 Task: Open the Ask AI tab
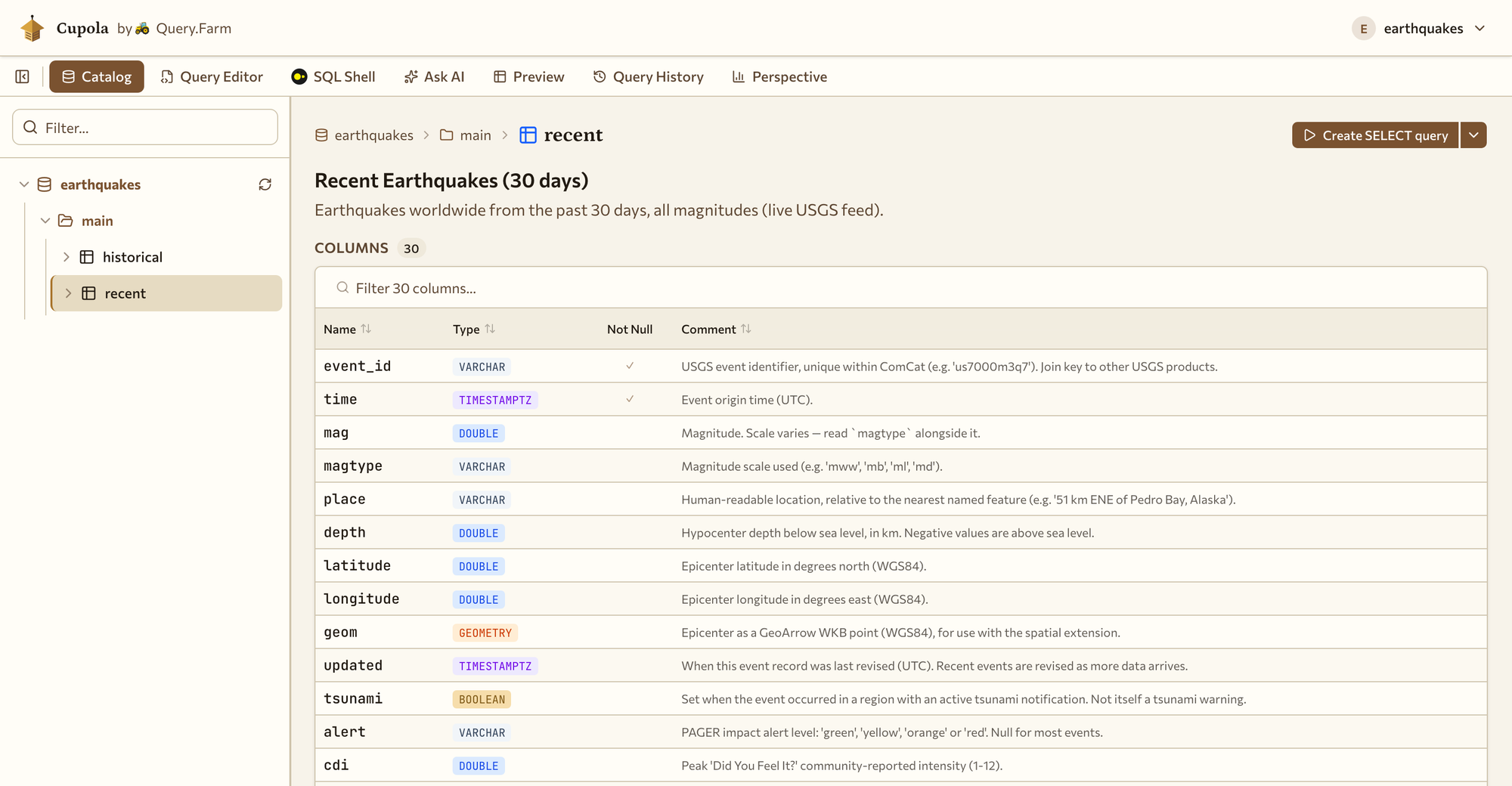tap(435, 76)
